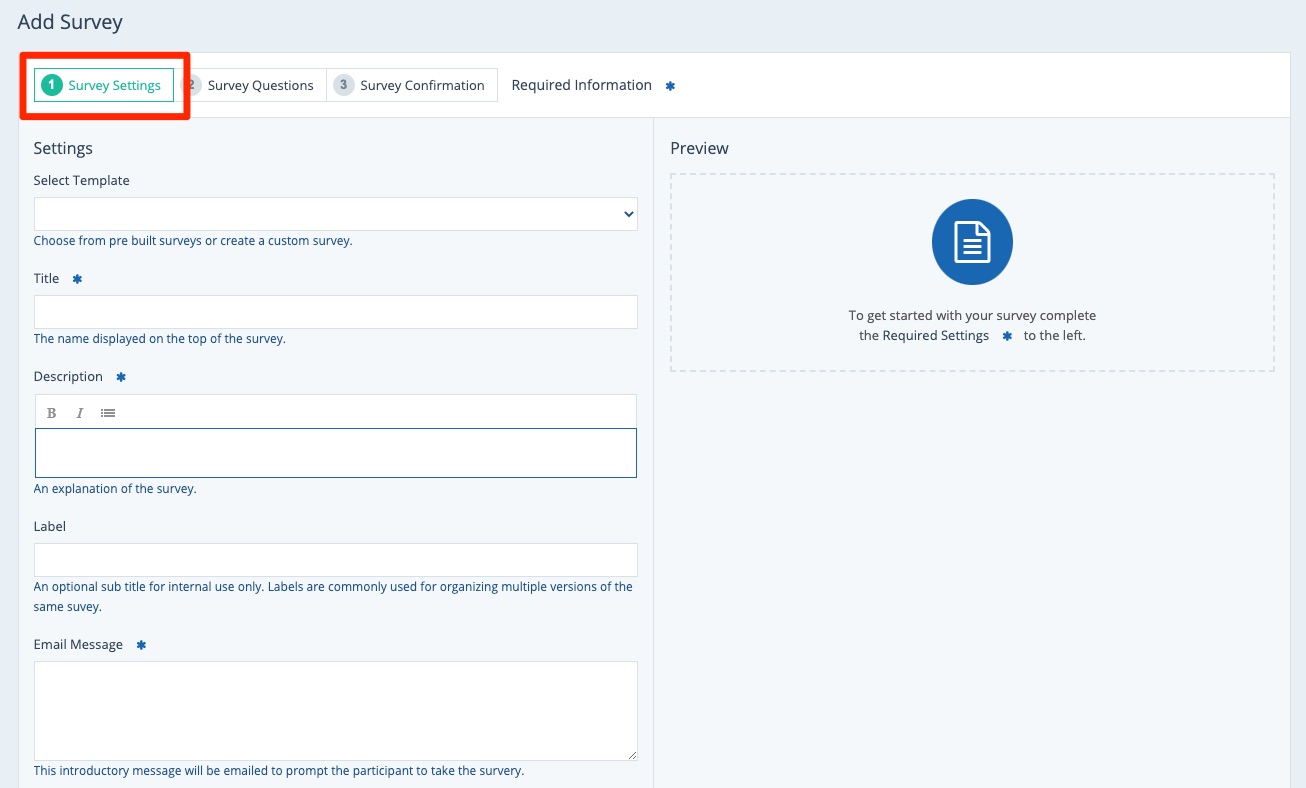1306x788 pixels.
Task: Click the step 3 number badge
Action: click(x=344, y=85)
